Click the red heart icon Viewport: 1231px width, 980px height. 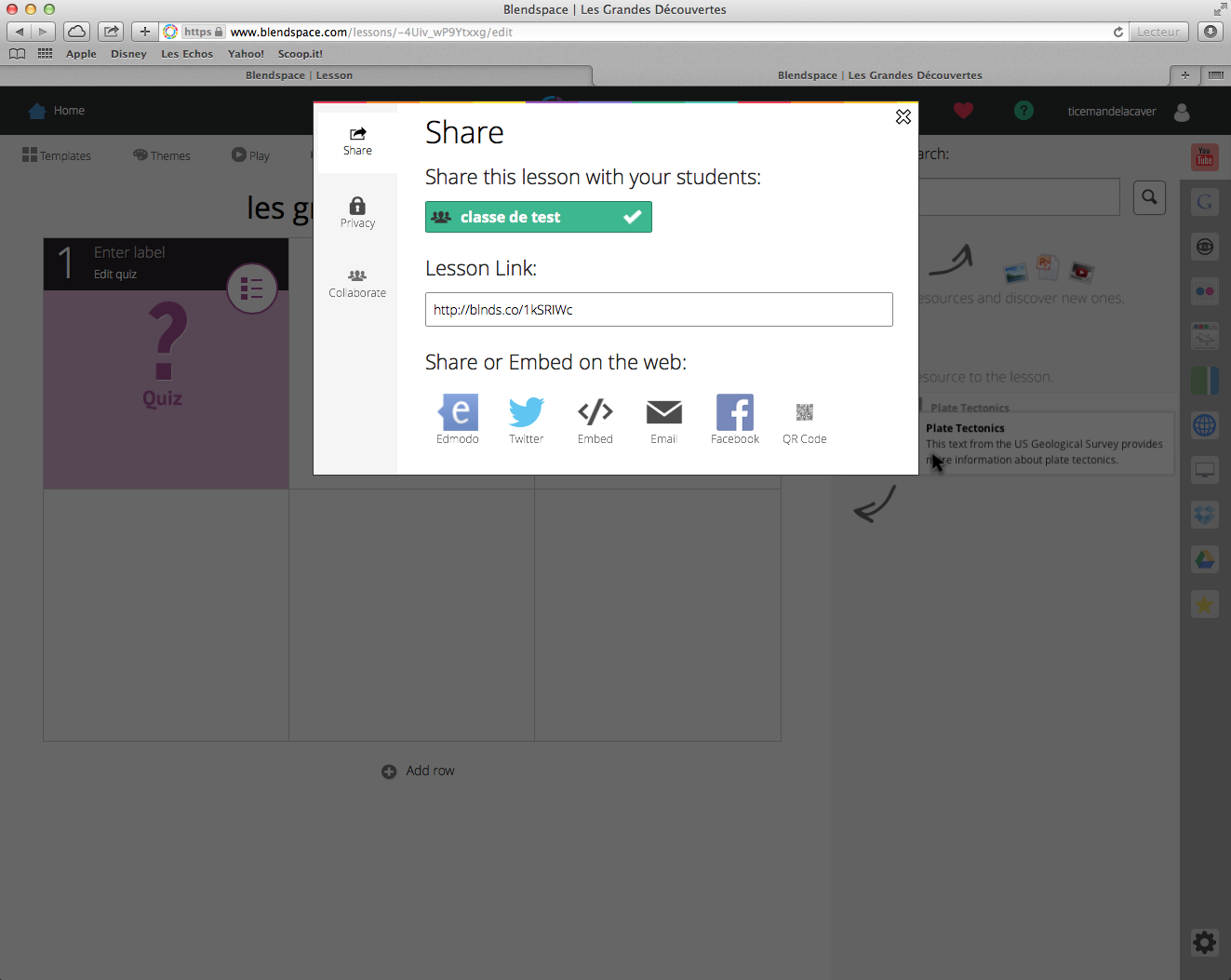tap(963, 111)
